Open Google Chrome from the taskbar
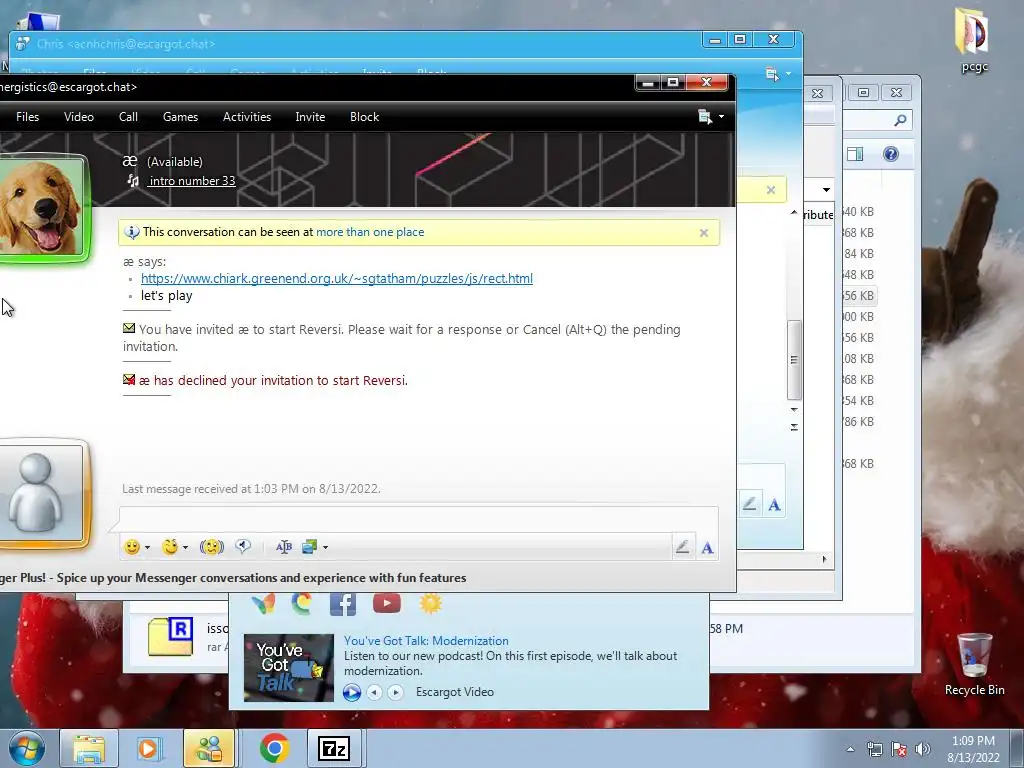This screenshot has width=1024, height=768. pyautogui.click(x=274, y=748)
